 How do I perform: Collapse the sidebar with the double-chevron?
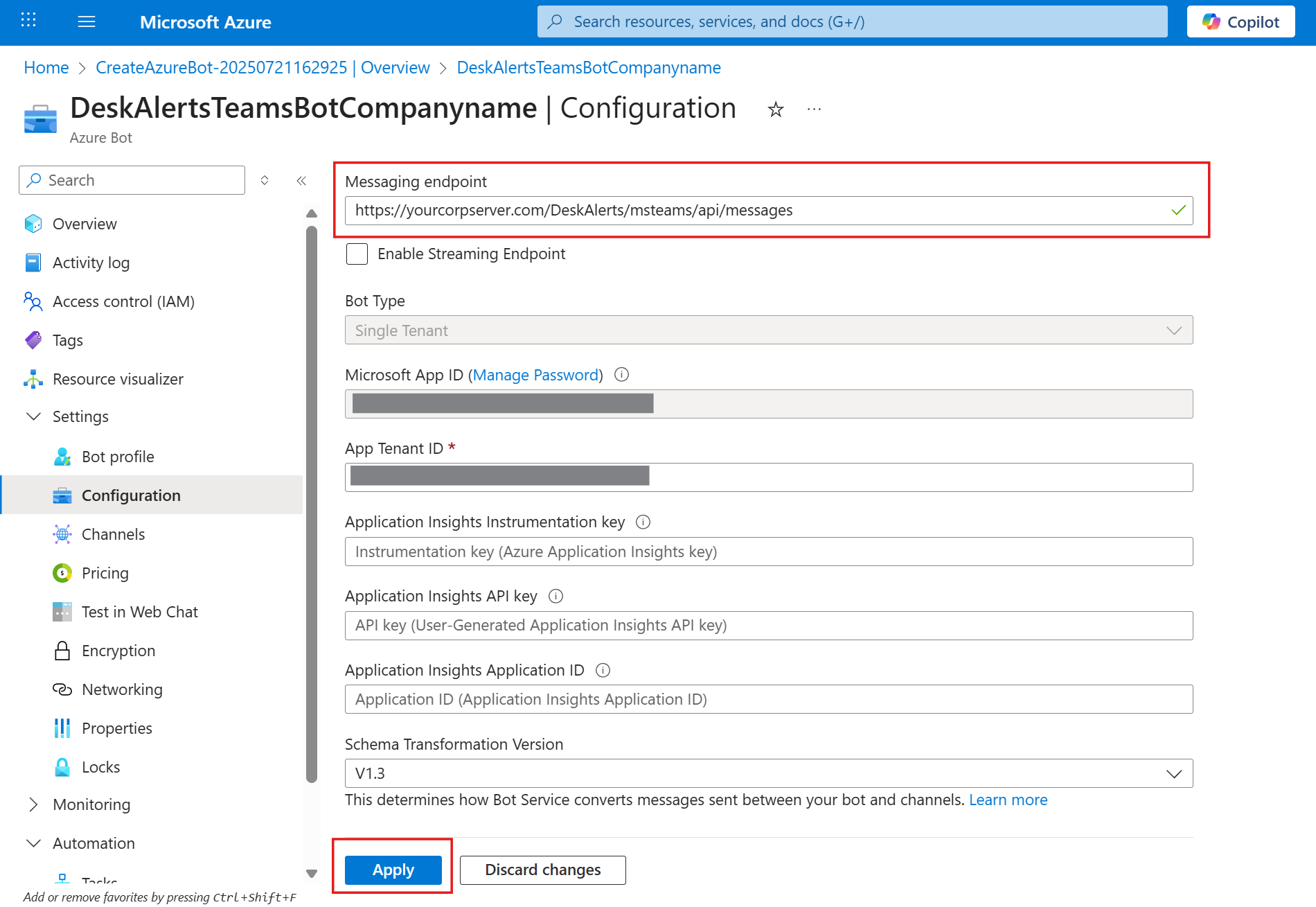(301, 180)
